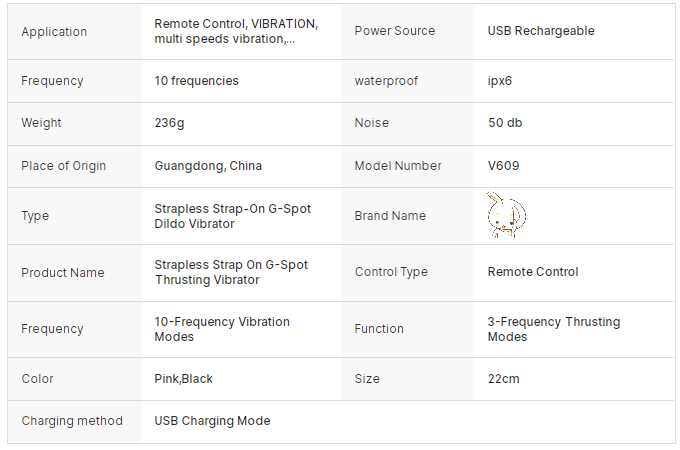This screenshot has width=680, height=450.
Task: Select the Application row label
Action: [54, 32]
